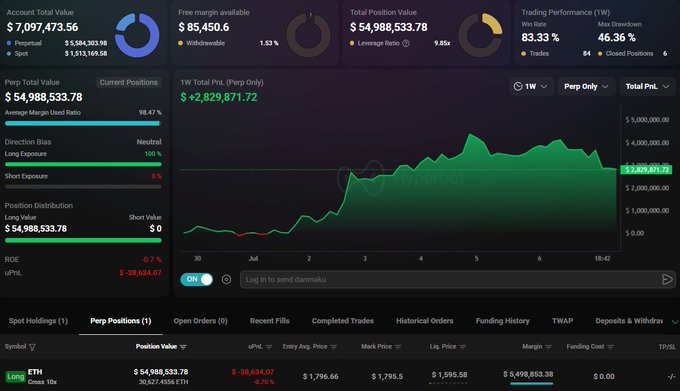Open the Funding History tab
Image resolution: width=680 pixels, height=391 pixels.
coord(503,321)
